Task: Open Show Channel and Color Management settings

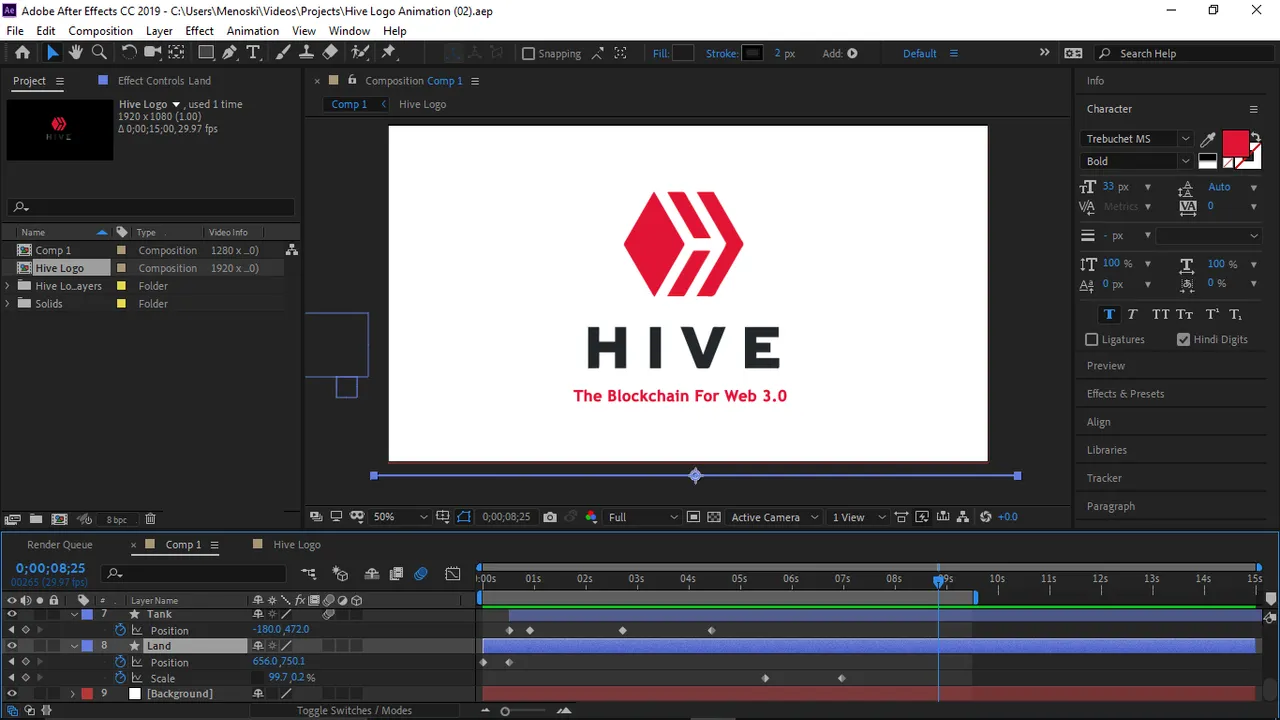Action: tap(591, 517)
